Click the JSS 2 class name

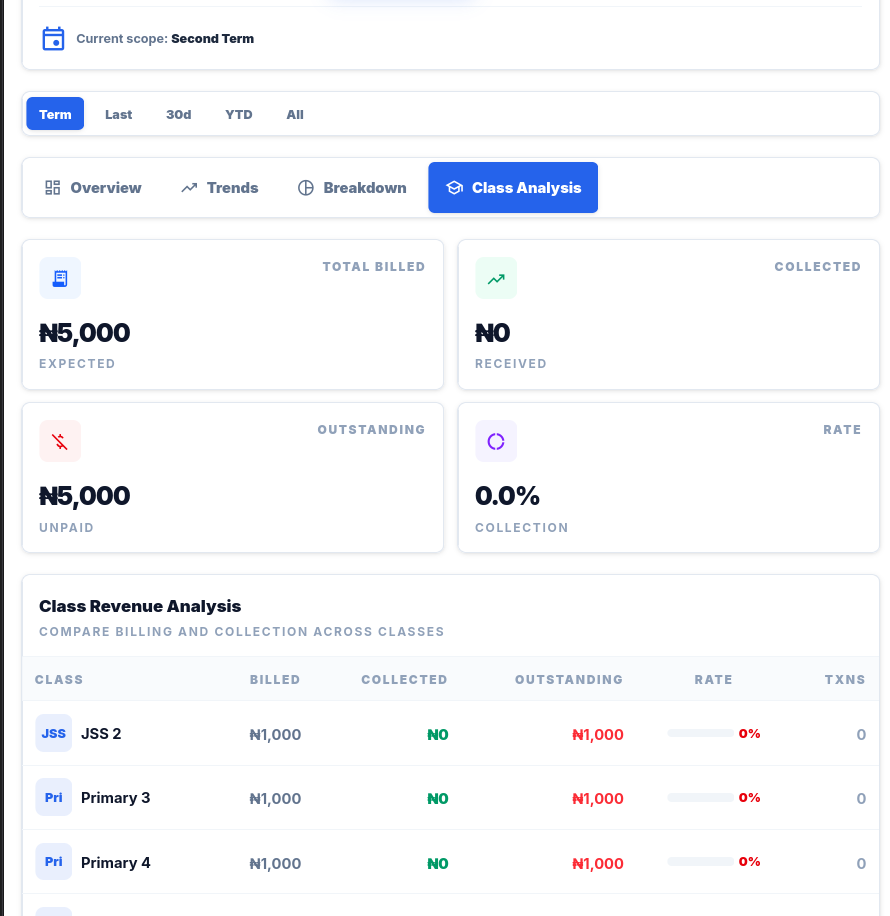[x=101, y=734]
